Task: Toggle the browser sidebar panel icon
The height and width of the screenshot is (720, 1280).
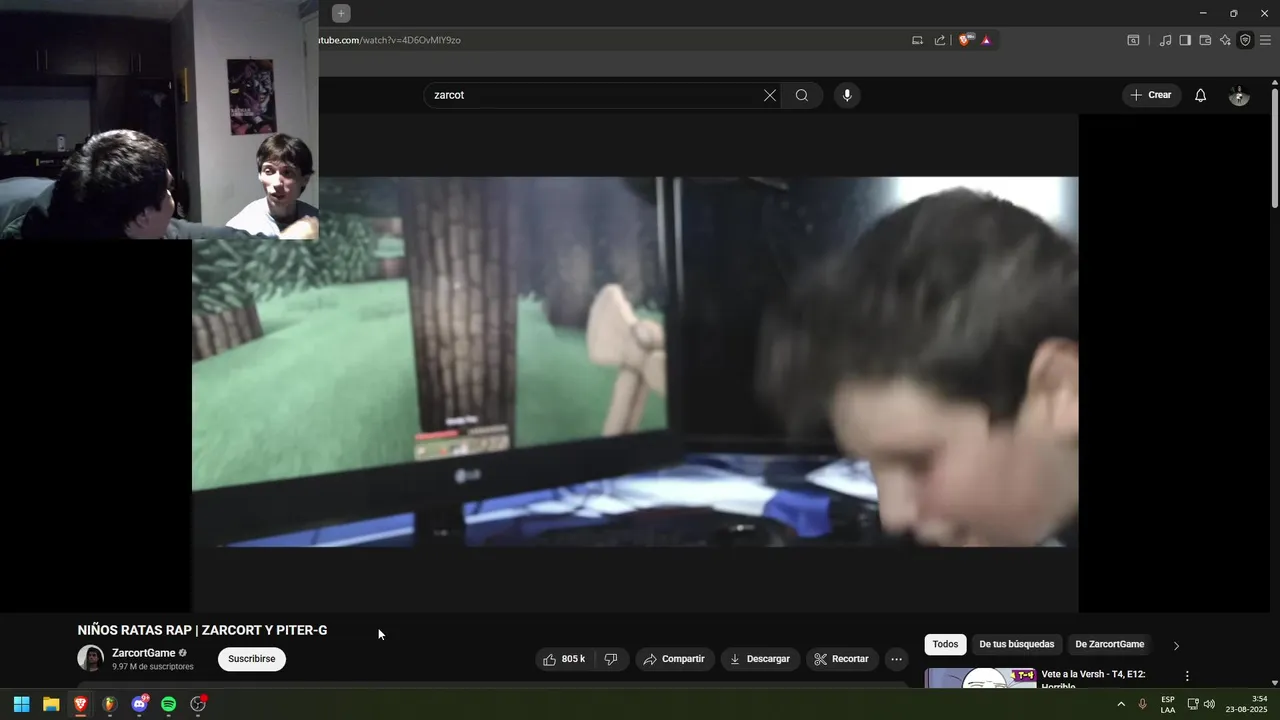Action: (1185, 40)
